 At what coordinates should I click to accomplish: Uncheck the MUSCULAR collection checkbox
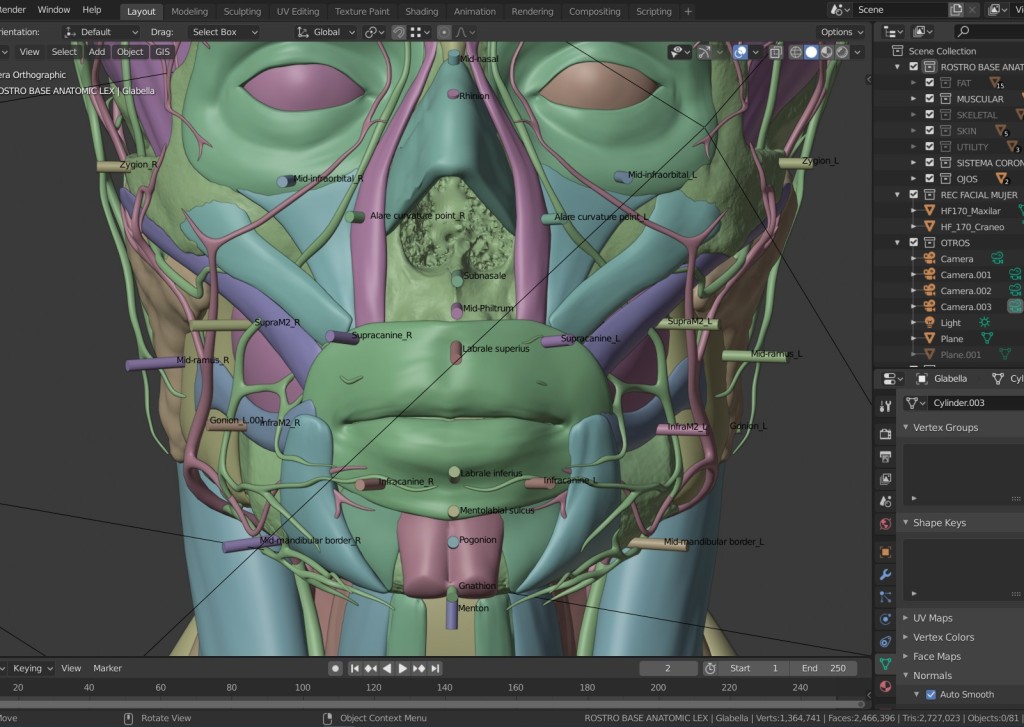929,99
